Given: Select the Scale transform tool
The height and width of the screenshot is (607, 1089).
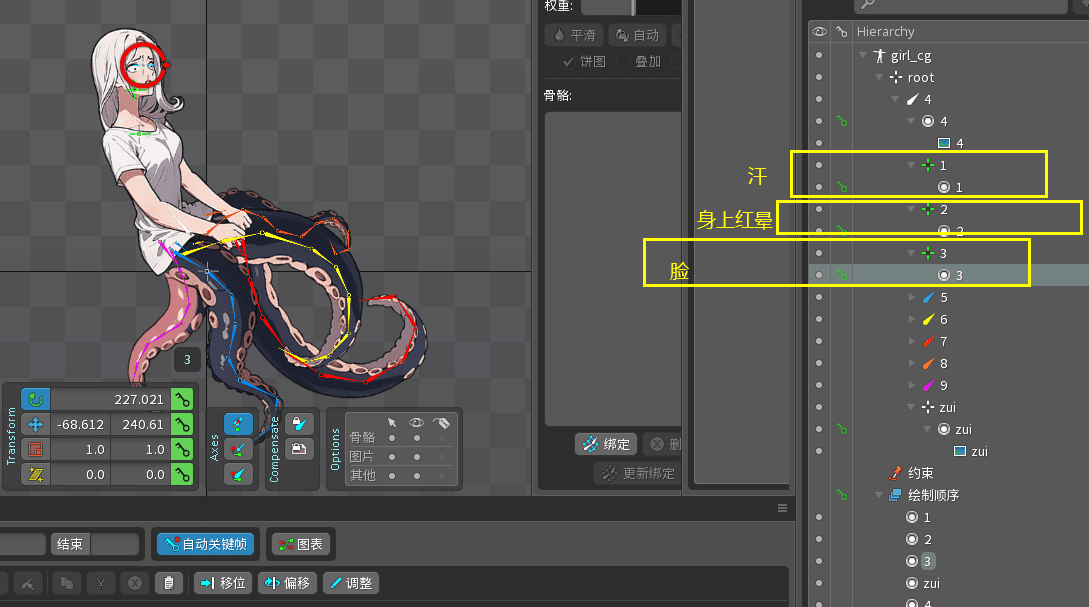Looking at the screenshot, I should (36, 449).
